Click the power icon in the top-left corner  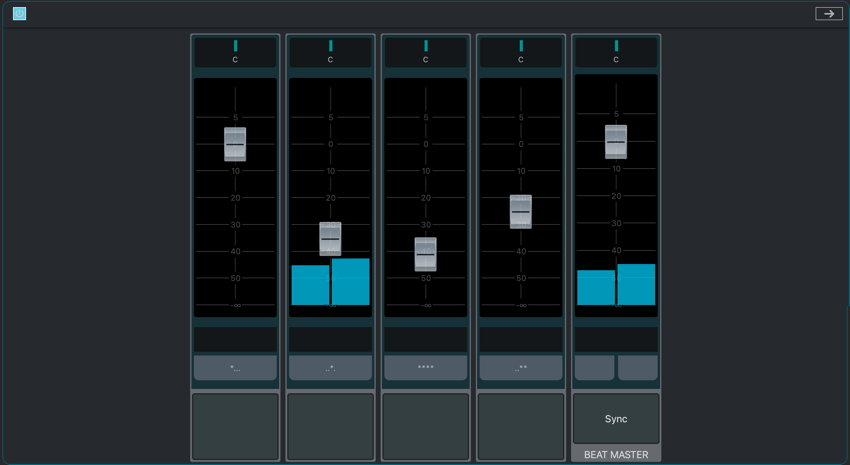pyautogui.click(x=19, y=14)
